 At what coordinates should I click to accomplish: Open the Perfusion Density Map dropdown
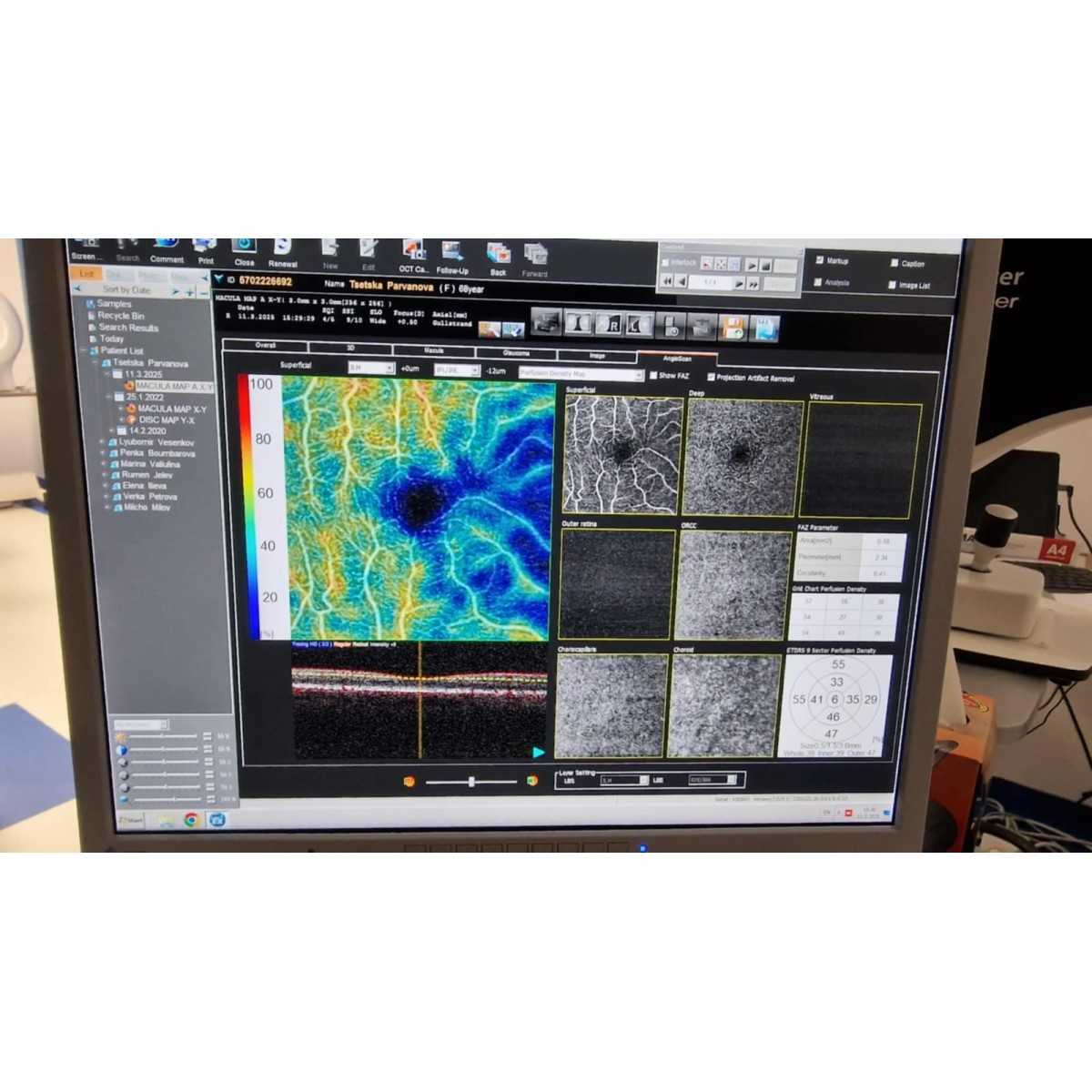(x=581, y=374)
